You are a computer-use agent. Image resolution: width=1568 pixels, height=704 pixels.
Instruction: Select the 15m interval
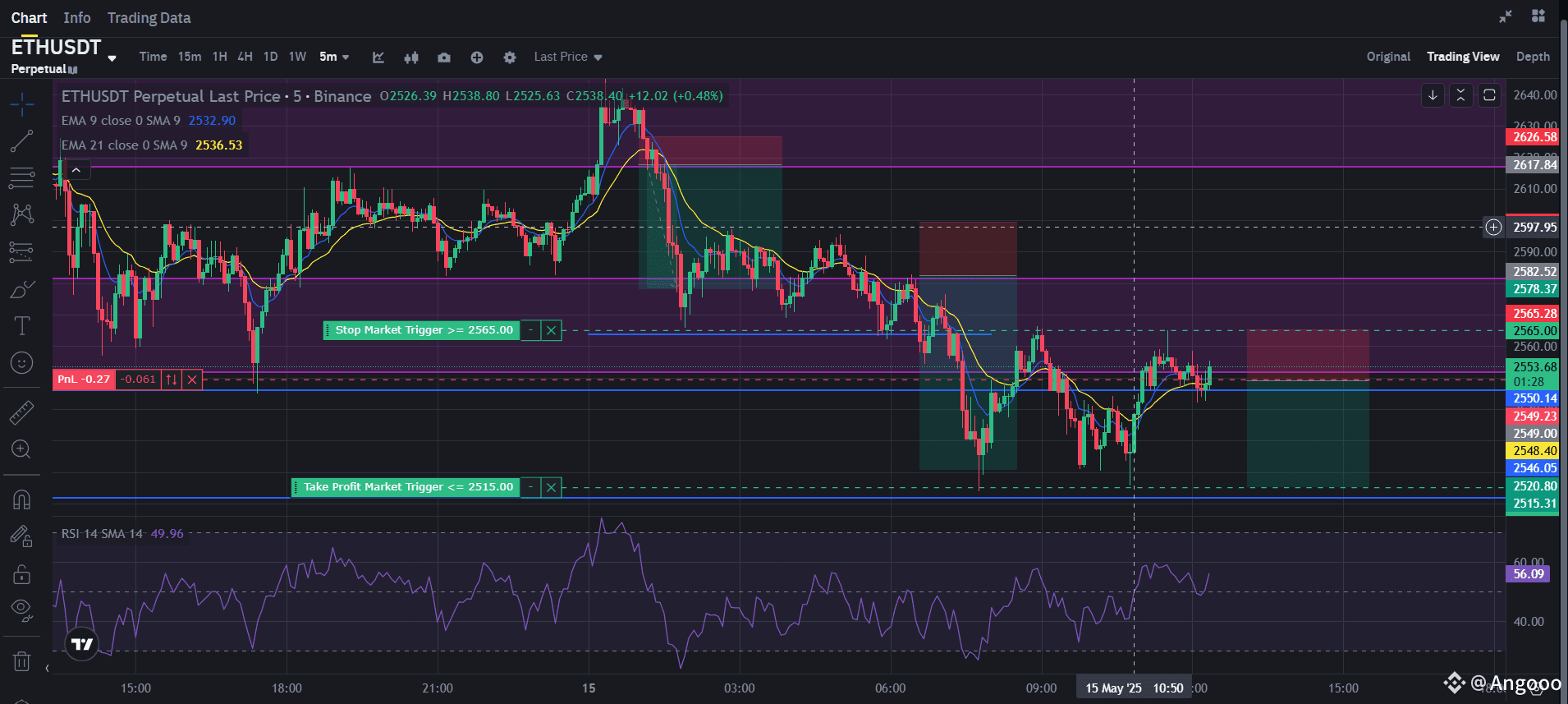tap(190, 57)
